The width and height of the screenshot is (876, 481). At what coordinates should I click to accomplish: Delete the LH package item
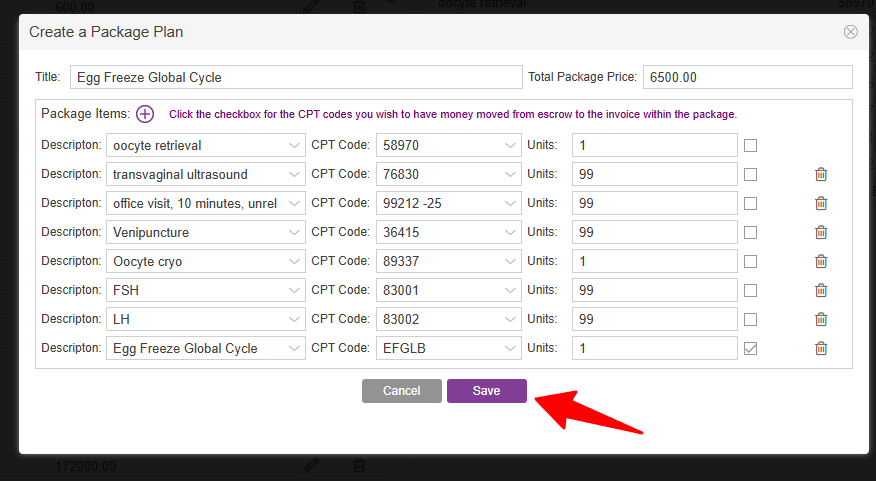[821, 319]
